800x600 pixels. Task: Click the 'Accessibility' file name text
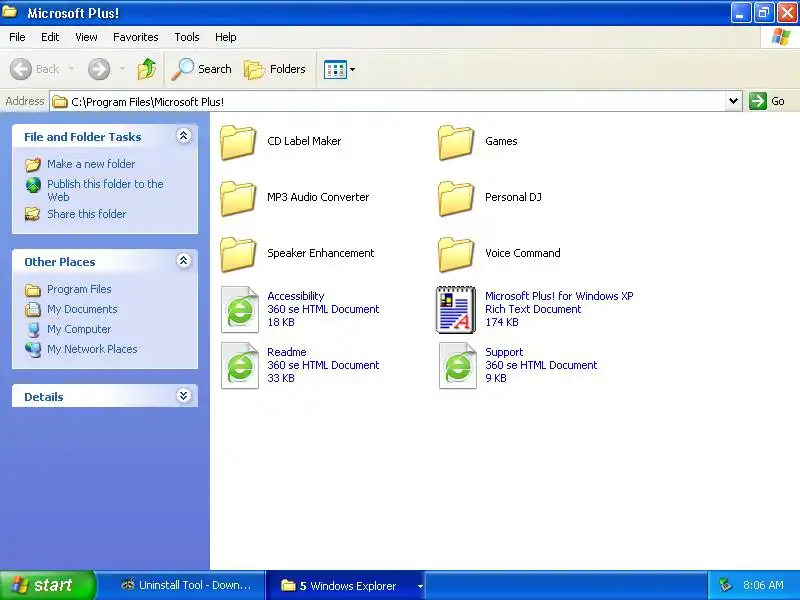[x=295, y=296]
